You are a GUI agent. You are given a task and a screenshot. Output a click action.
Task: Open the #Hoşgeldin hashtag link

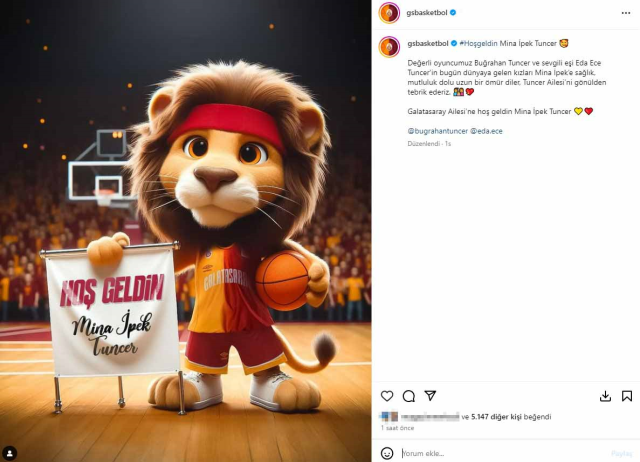481,44
